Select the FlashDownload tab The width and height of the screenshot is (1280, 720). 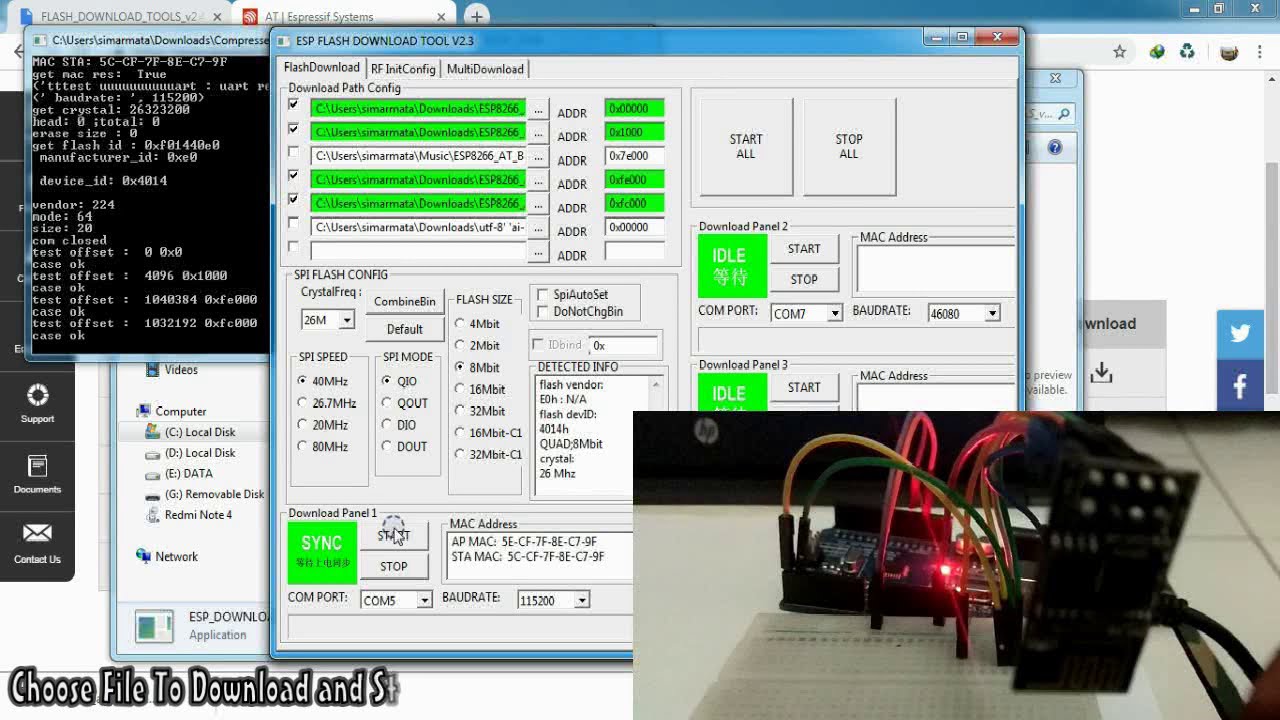point(322,67)
